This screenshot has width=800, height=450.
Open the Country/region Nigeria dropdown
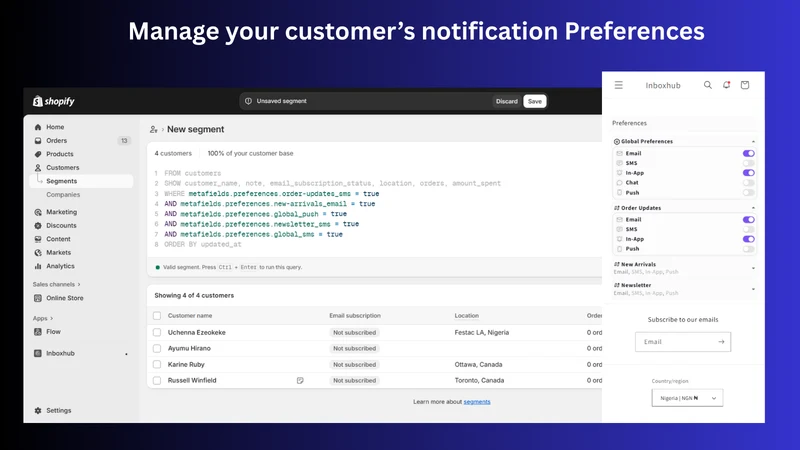pyautogui.click(x=687, y=398)
